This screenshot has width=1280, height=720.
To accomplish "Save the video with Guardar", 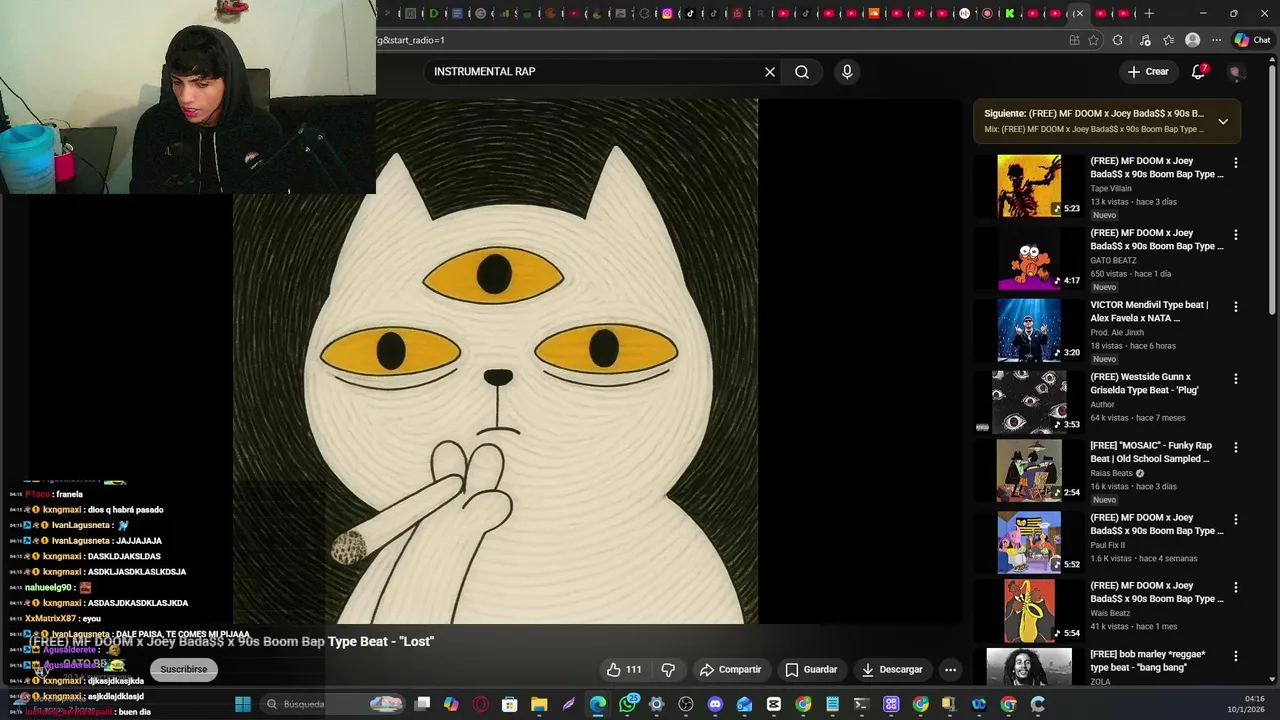I will click(811, 670).
